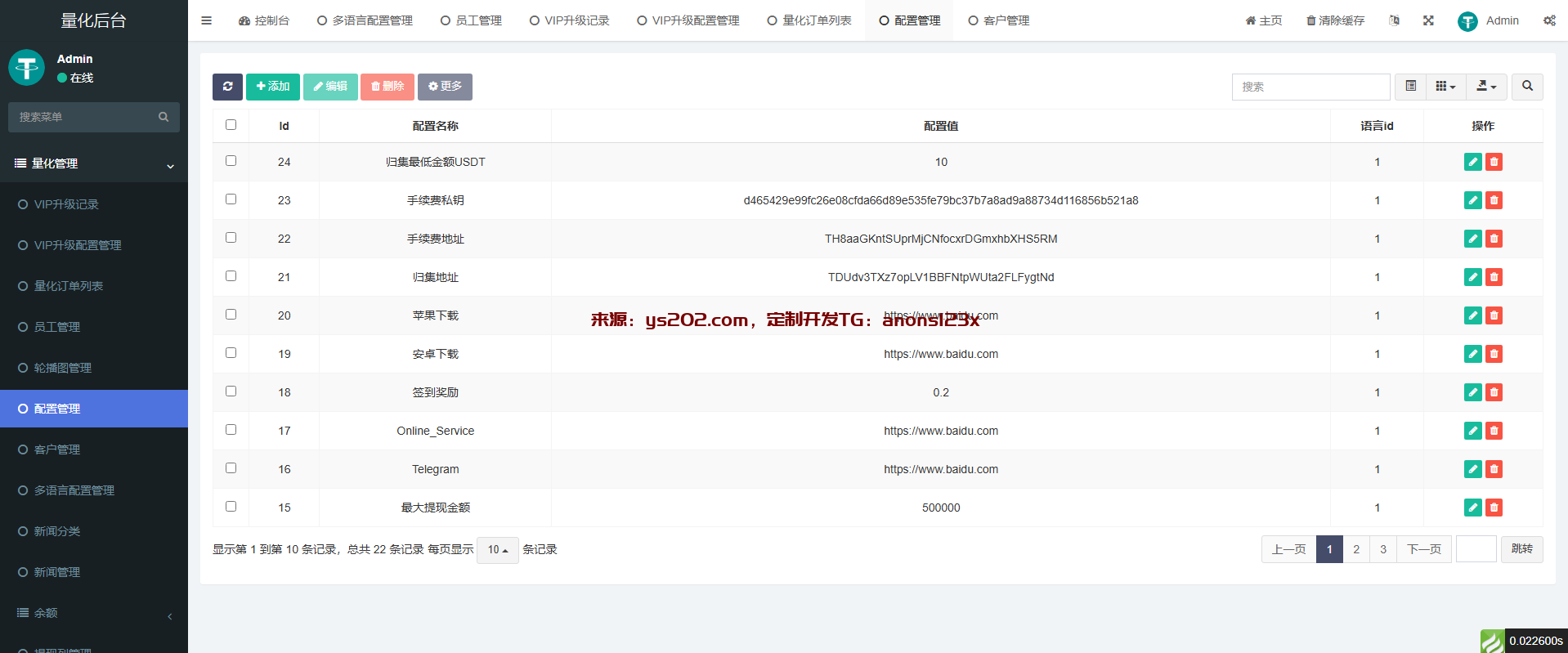This screenshot has width=1568, height=653.
Task: Open the page size dropdown showing 10
Action: [x=497, y=550]
